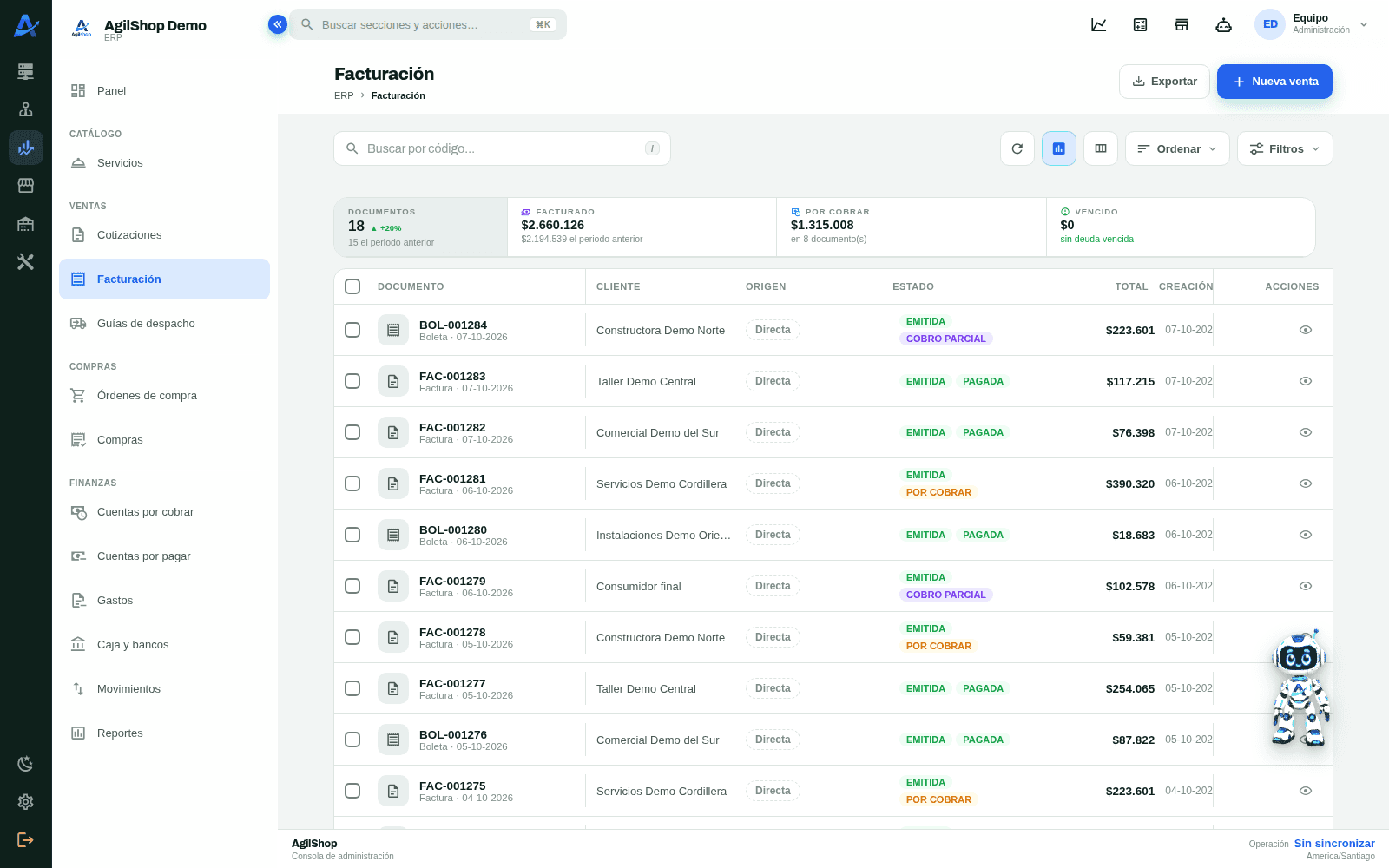Click the floating robot assistant mascot

(x=1300, y=690)
